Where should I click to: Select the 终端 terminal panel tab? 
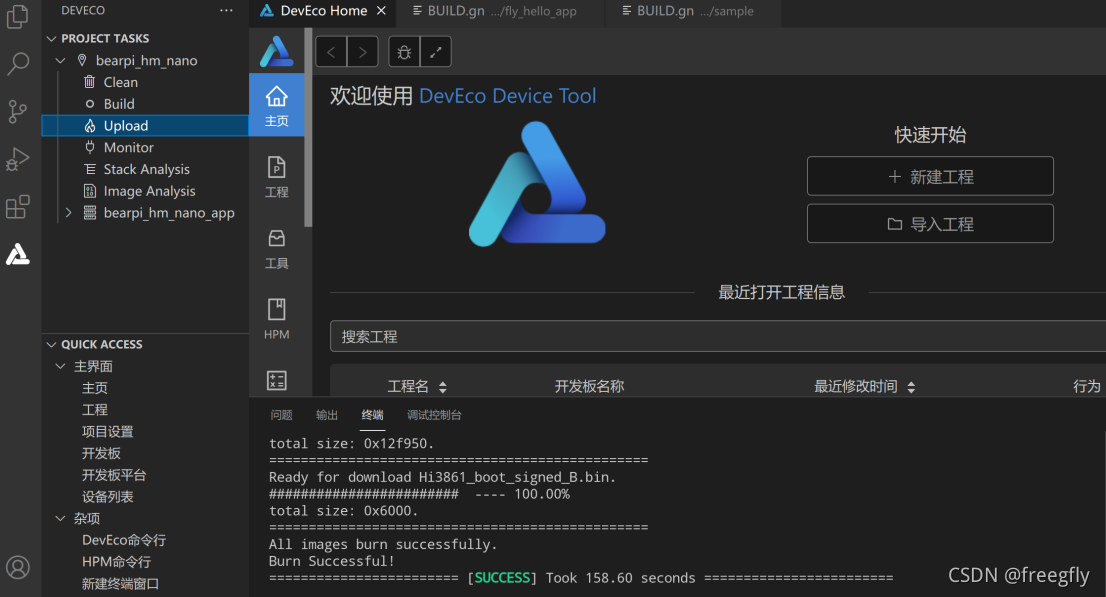pos(372,415)
